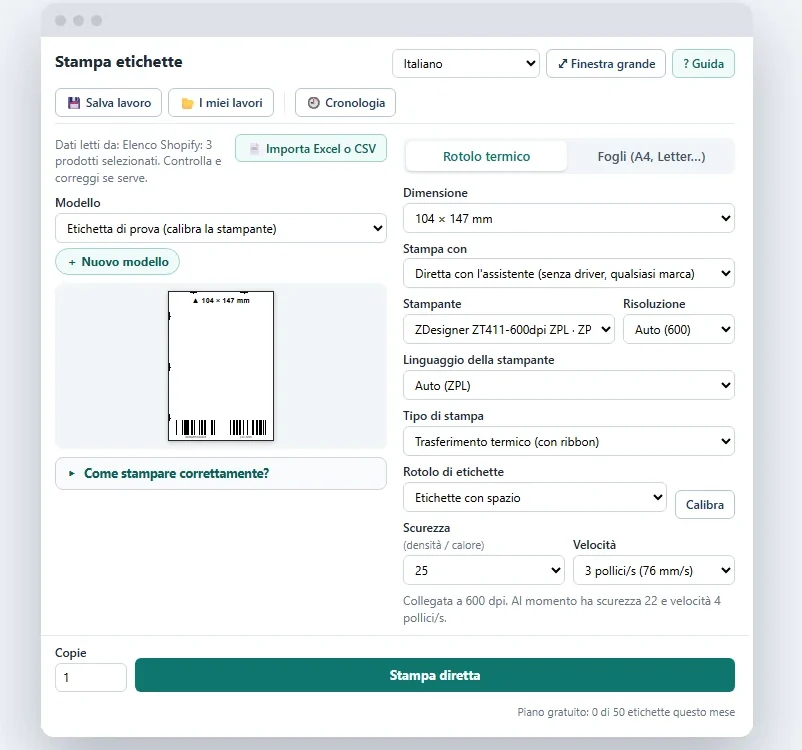Click the expand arrow icon on Finestra grande
Screen dimensions: 802x750
point(563,64)
